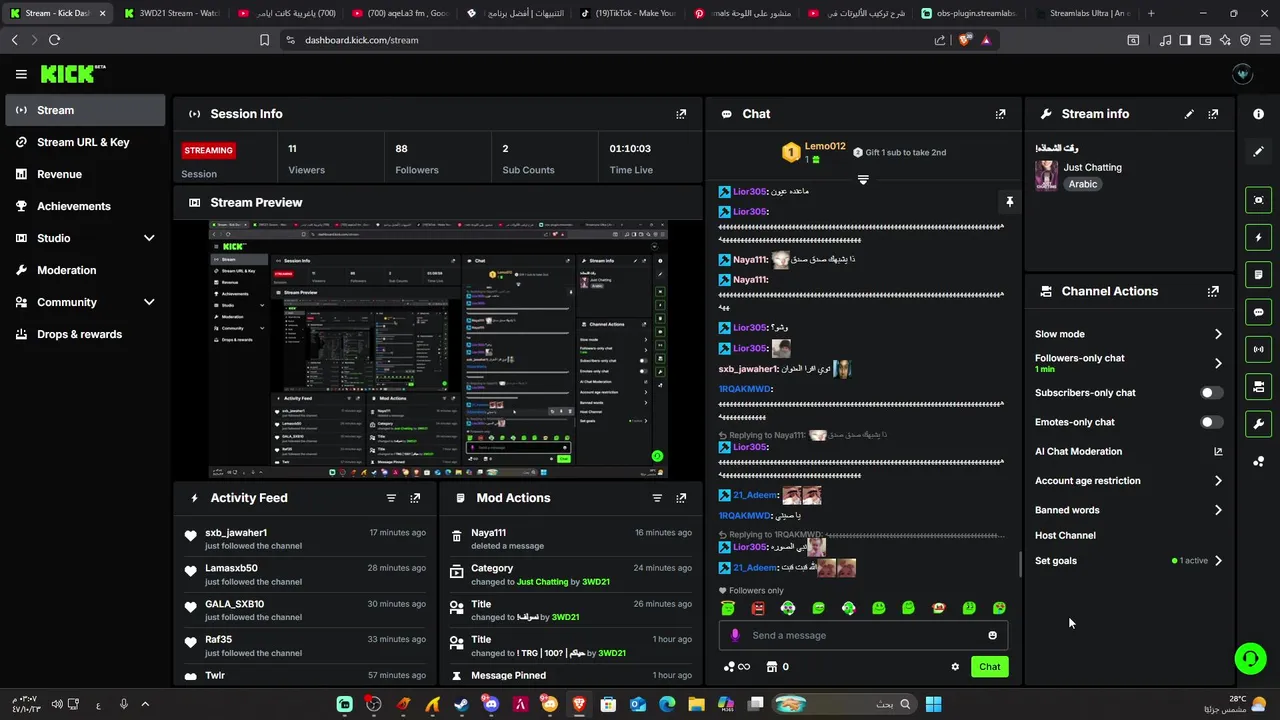1280x720 pixels.
Task: Open Revenue in the sidebar
Action: pyautogui.click(x=85, y=174)
